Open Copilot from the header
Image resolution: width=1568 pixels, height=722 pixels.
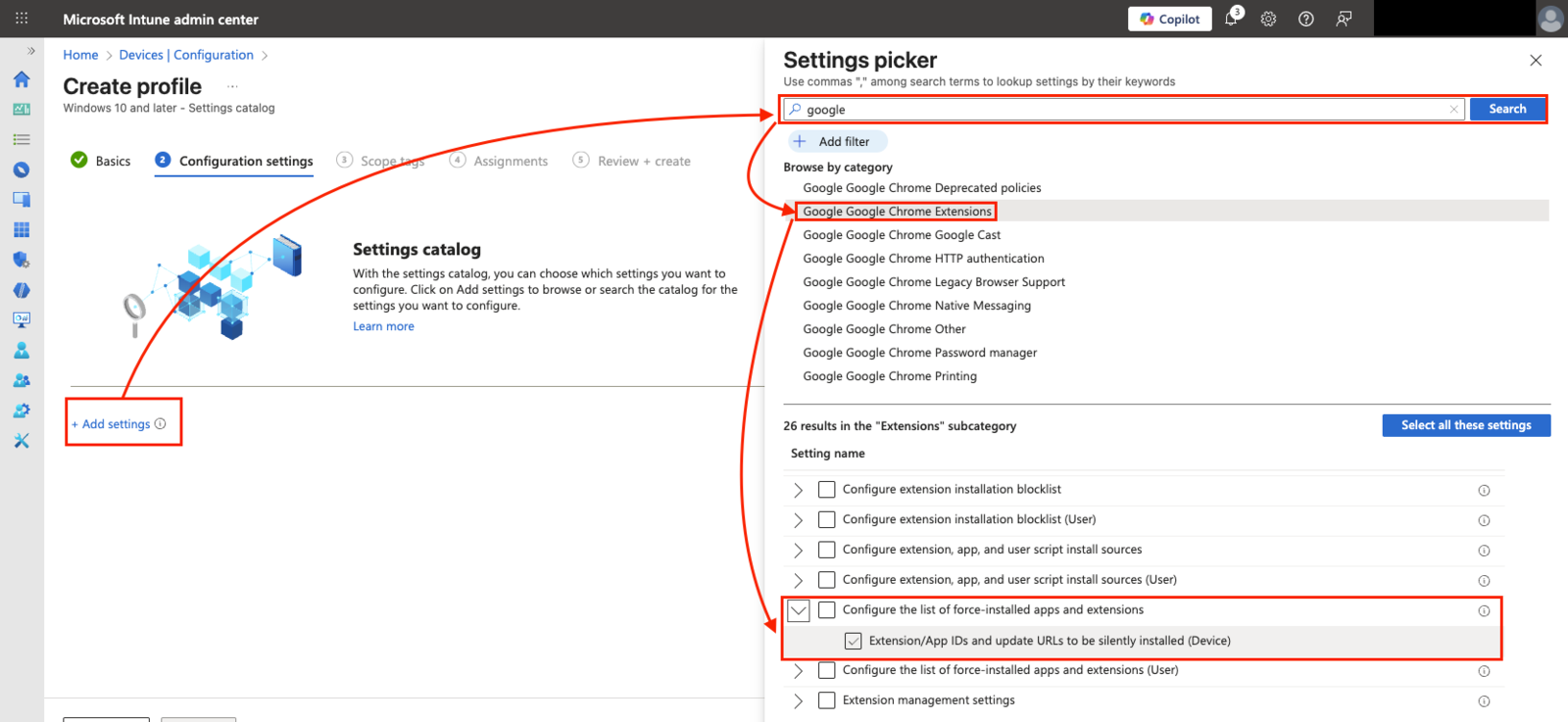point(1170,19)
